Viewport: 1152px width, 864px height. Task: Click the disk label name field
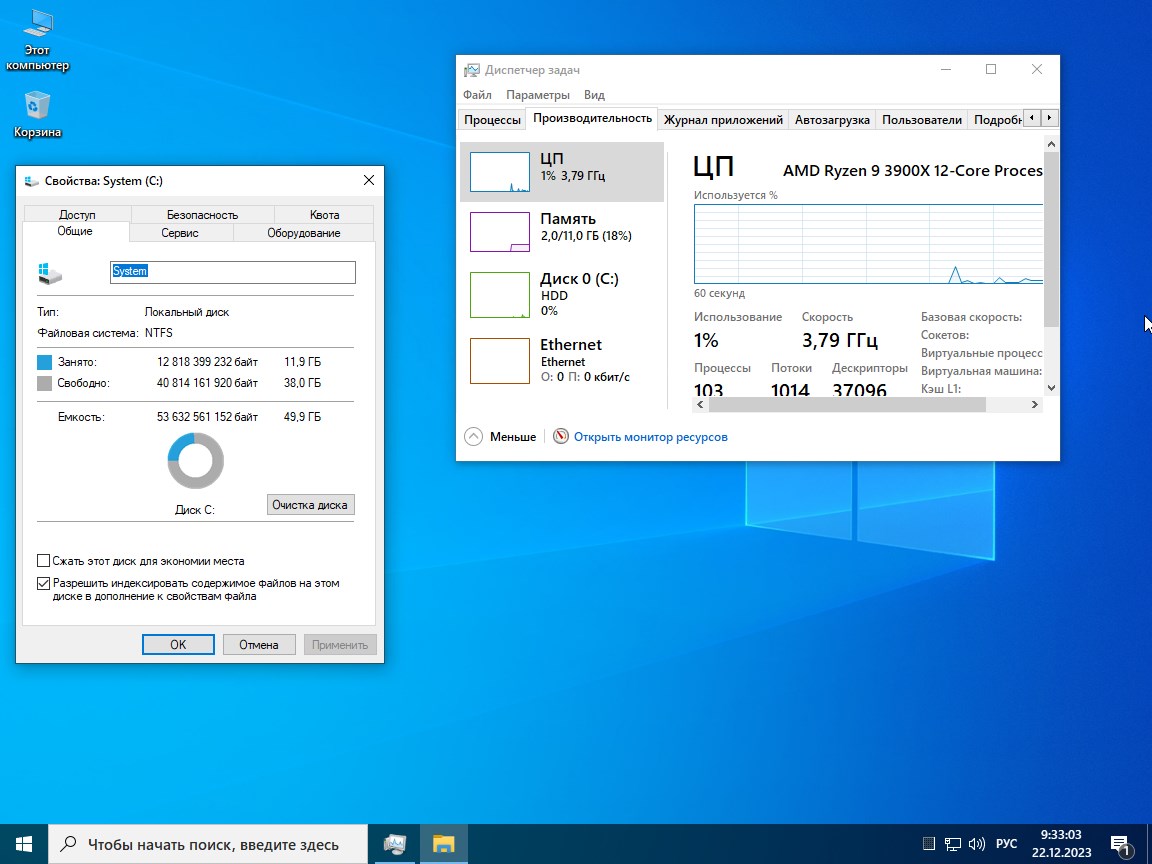pos(232,272)
